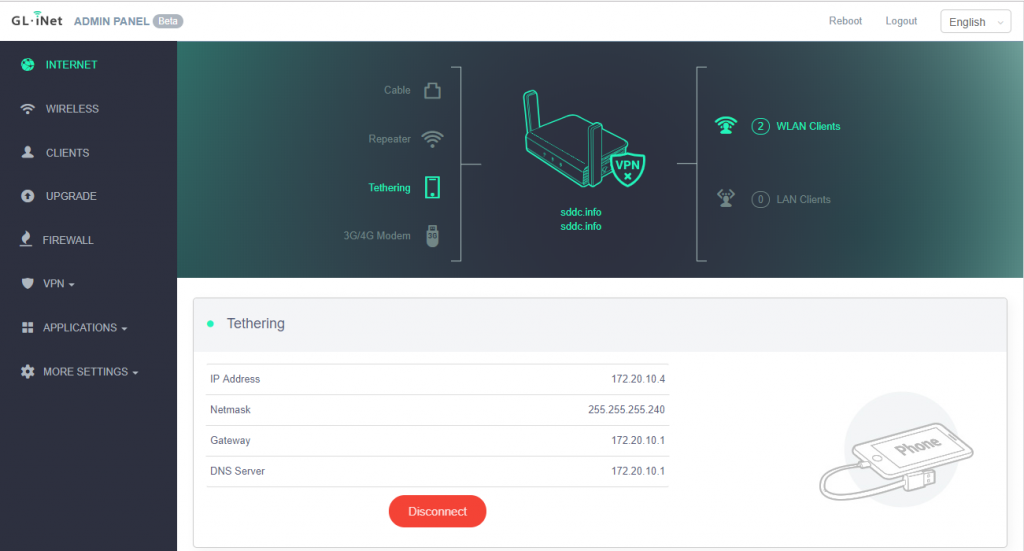Click the router device illustration

pos(565,140)
